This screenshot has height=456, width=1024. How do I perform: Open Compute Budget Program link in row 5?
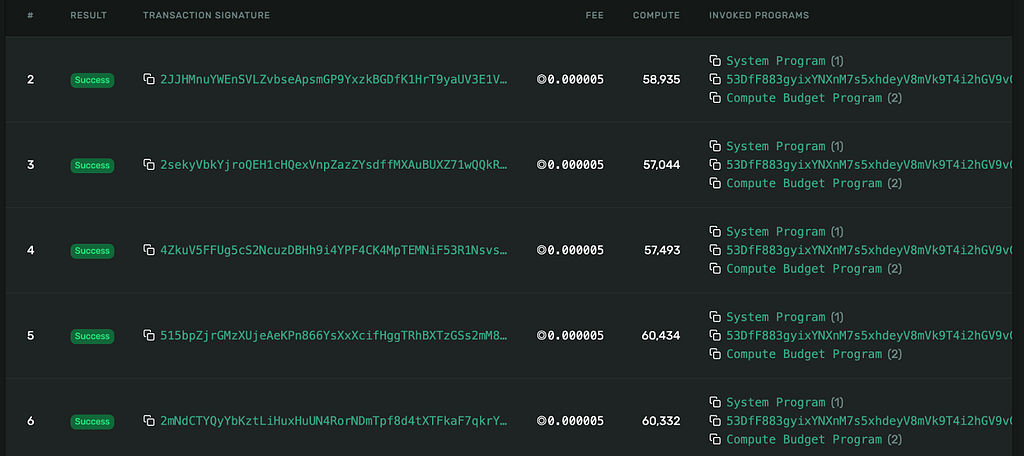804,354
